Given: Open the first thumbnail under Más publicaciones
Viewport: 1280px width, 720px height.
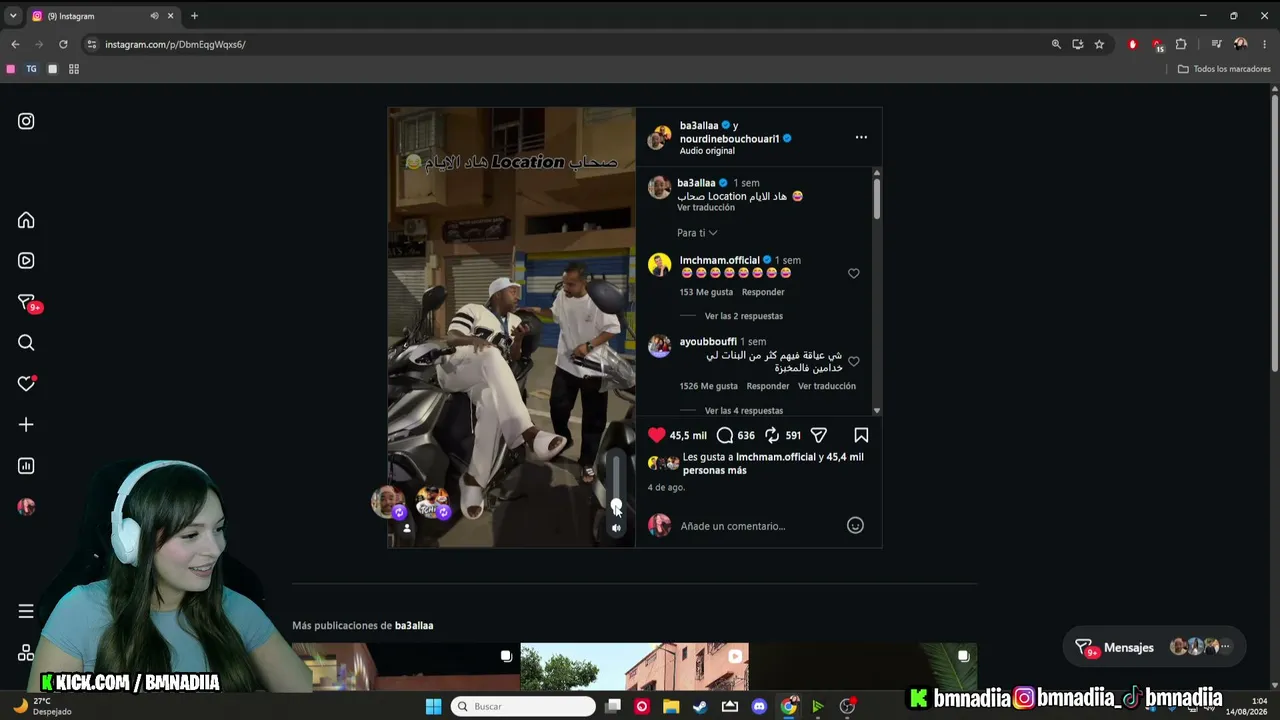Looking at the screenshot, I should click(x=406, y=666).
